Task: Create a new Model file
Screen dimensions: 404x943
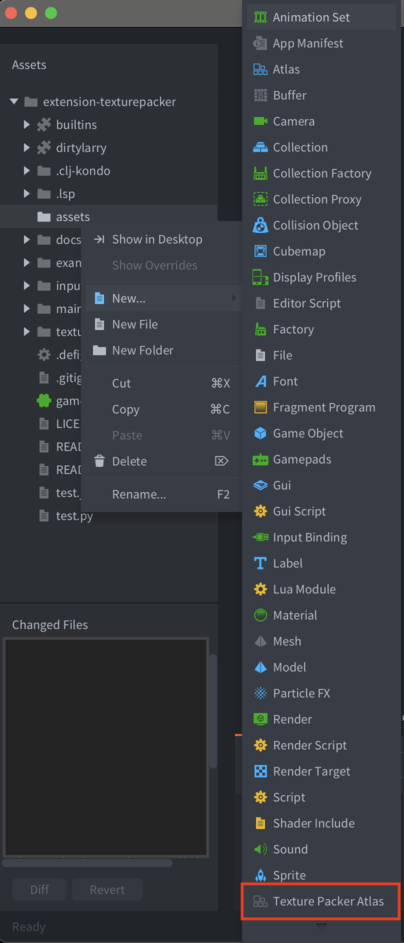Action: [323, 667]
